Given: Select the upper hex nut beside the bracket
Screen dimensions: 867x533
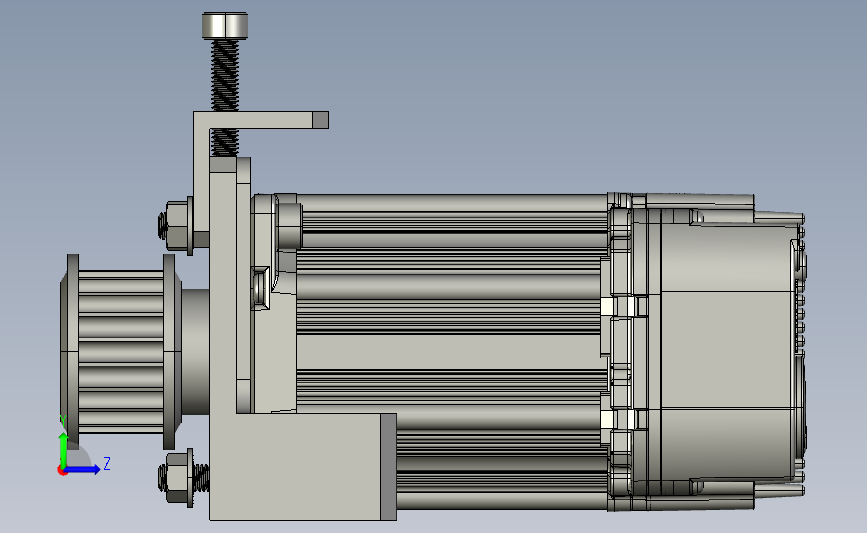Looking at the screenshot, I should tap(179, 226).
